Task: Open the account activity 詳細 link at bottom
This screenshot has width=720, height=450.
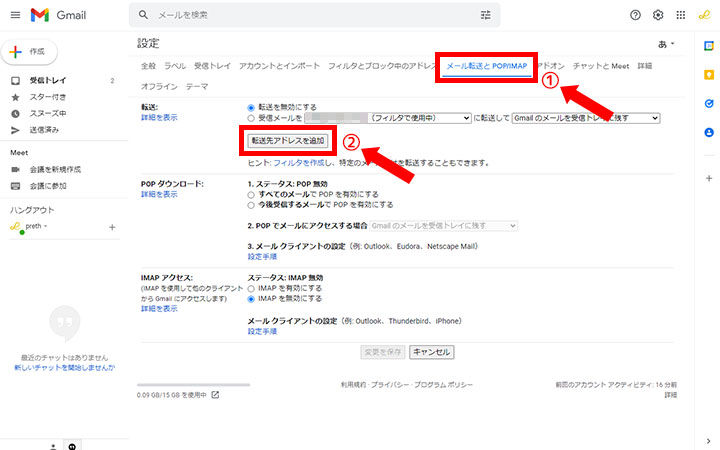Action: click(670, 395)
